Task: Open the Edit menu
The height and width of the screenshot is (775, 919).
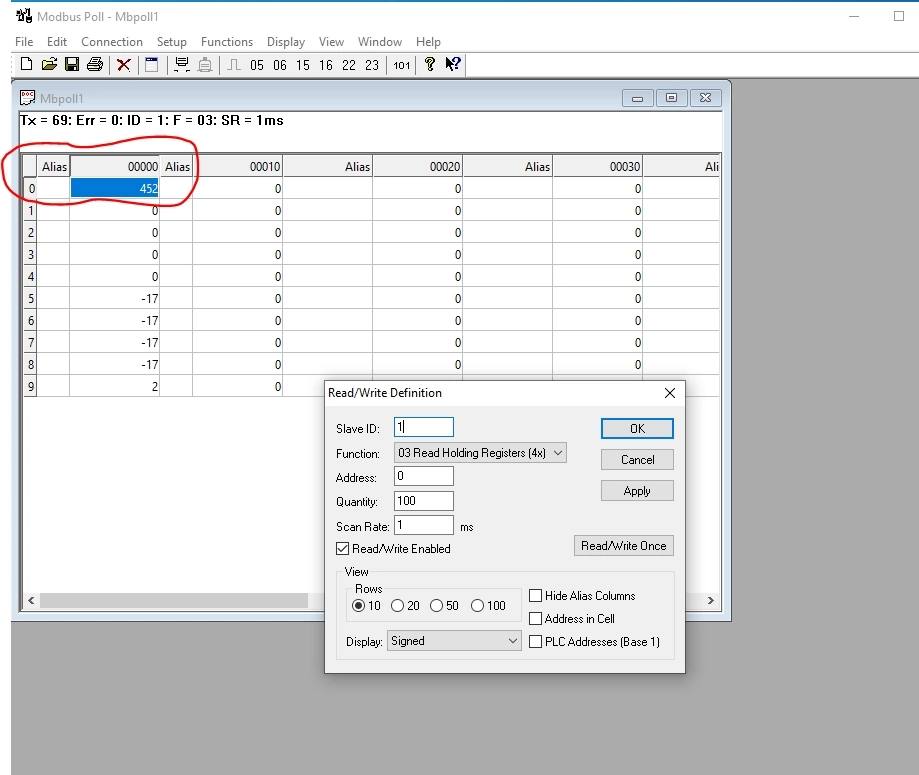Action: [57, 42]
